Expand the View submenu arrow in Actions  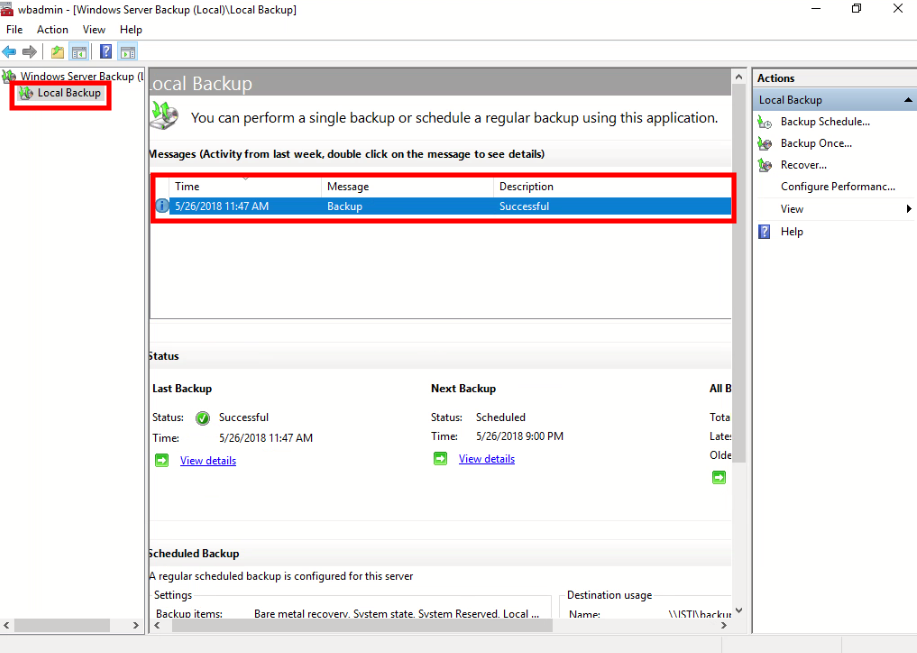tap(909, 209)
